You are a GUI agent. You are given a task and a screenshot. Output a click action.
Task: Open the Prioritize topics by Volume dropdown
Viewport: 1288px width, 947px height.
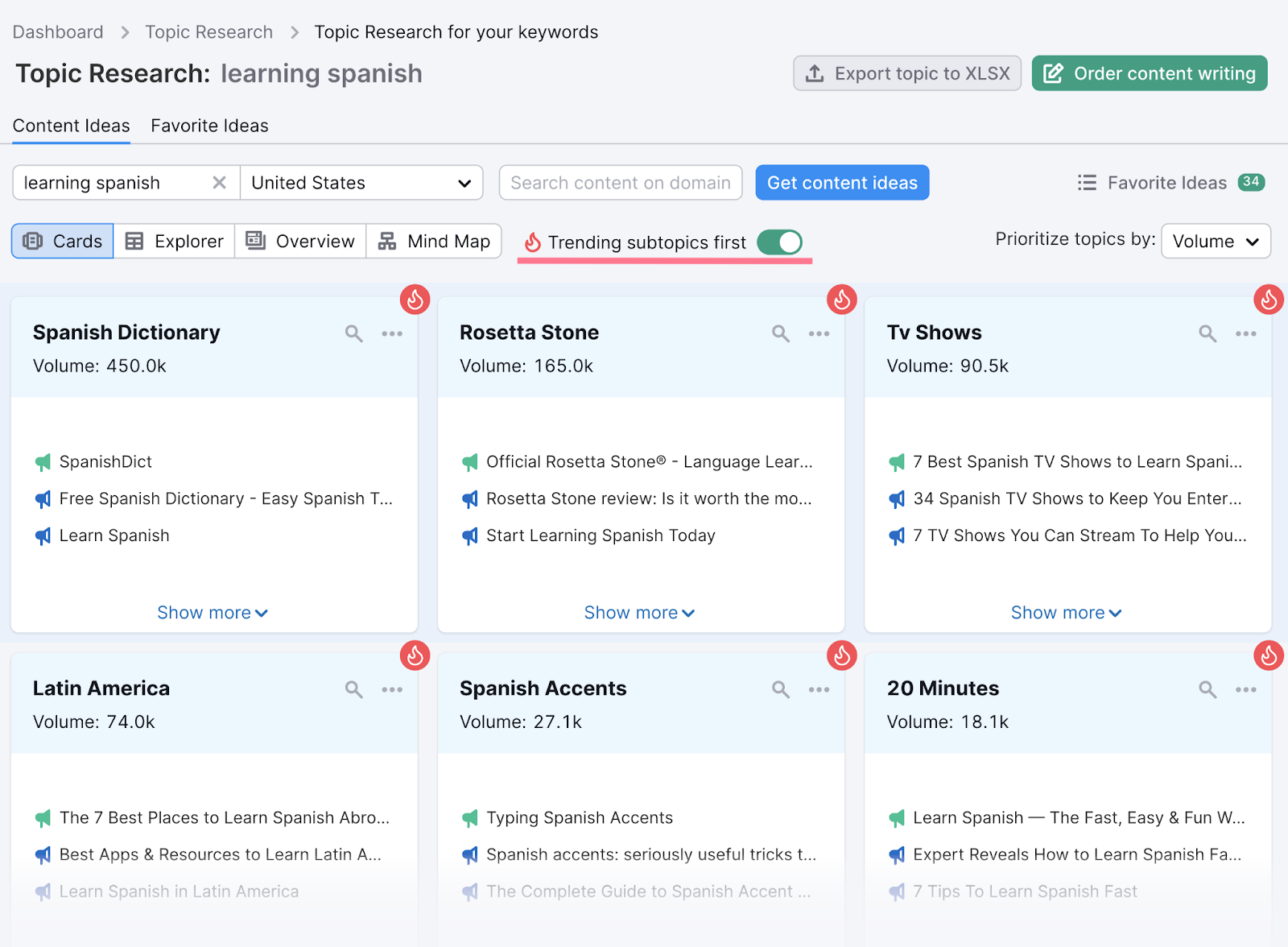click(x=1216, y=242)
